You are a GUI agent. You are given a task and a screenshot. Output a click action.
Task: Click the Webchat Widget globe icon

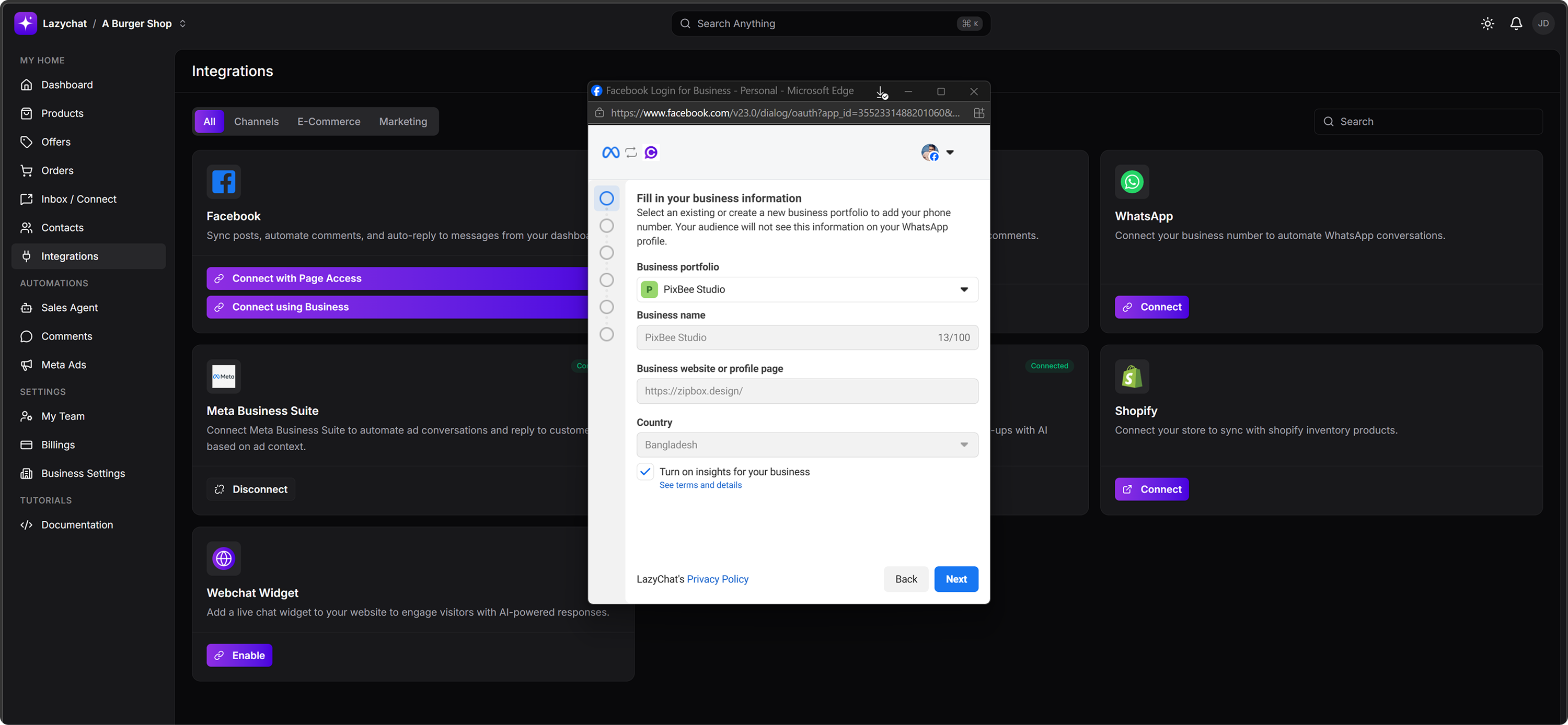point(223,558)
